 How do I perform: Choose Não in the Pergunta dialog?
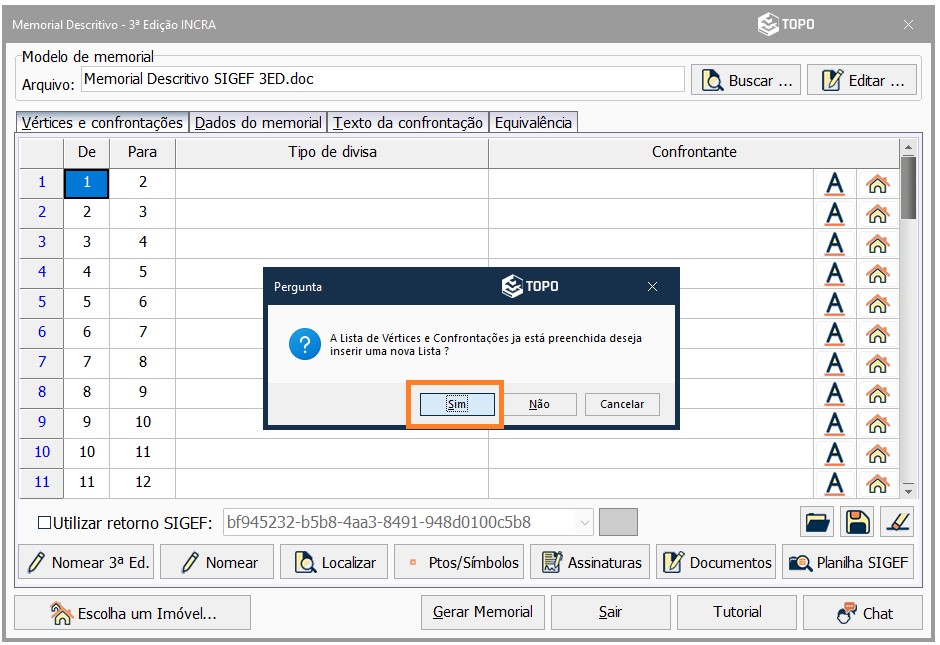(539, 404)
